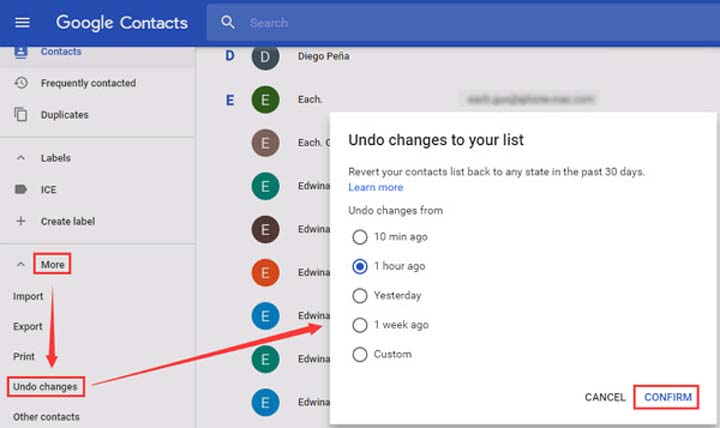The width and height of the screenshot is (720, 428).
Task: Select the 10 min ago option
Action: (x=360, y=237)
